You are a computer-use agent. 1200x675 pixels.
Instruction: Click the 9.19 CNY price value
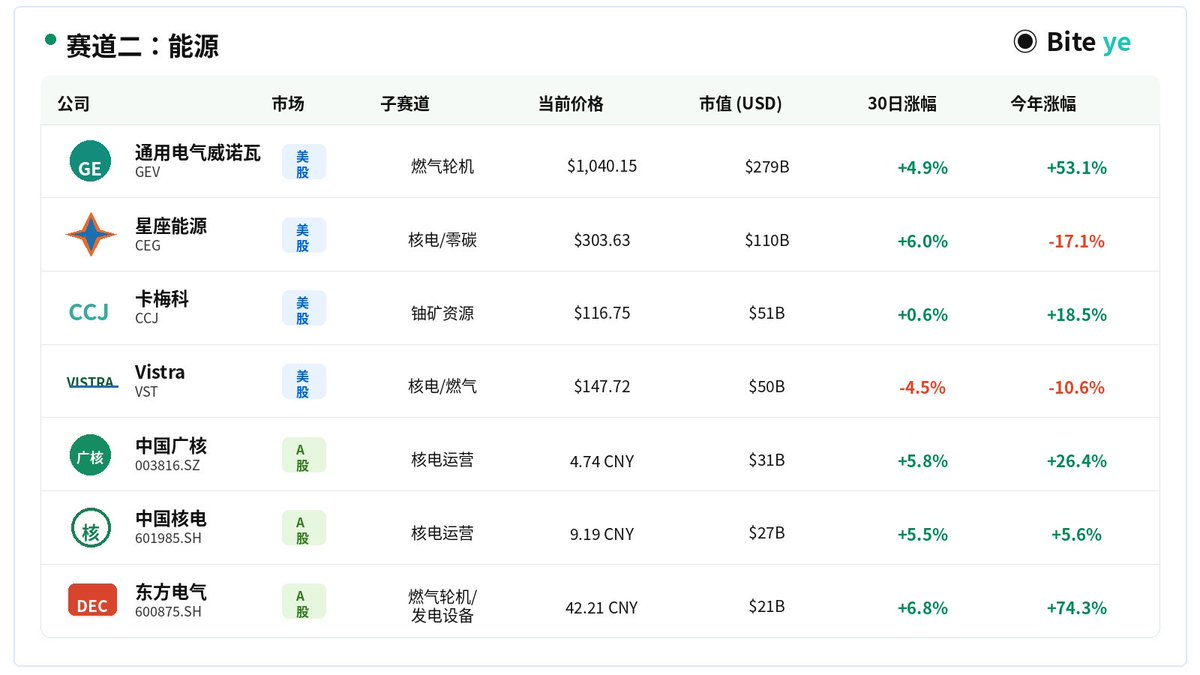(602, 534)
